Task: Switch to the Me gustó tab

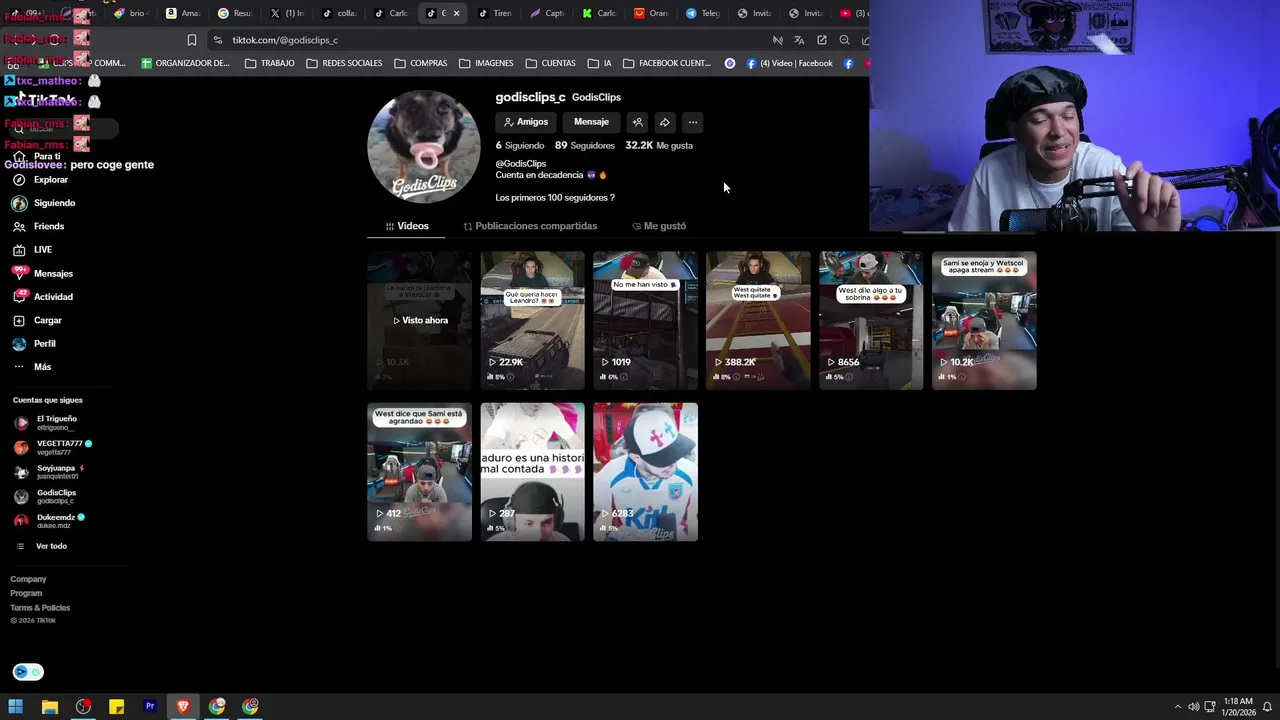Action: pyautogui.click(x=659, y=226)
